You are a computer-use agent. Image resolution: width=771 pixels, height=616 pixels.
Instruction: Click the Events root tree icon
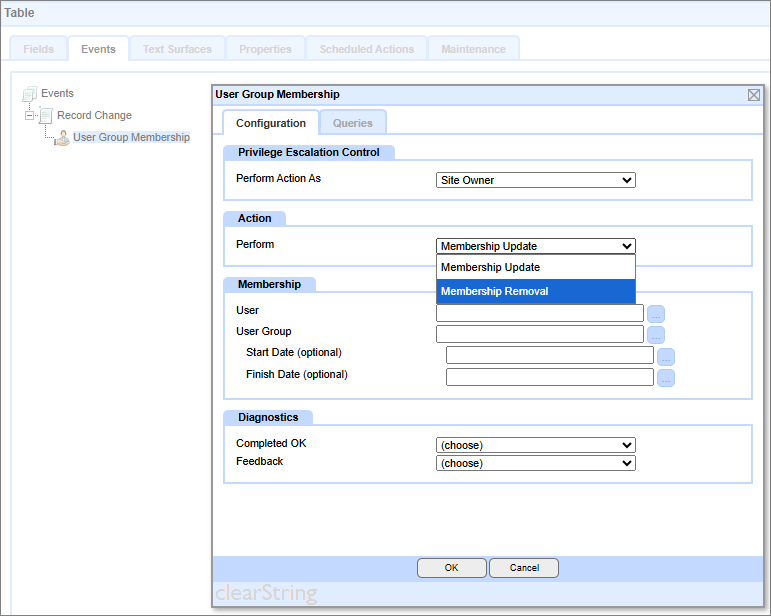(x=30, y=94)
